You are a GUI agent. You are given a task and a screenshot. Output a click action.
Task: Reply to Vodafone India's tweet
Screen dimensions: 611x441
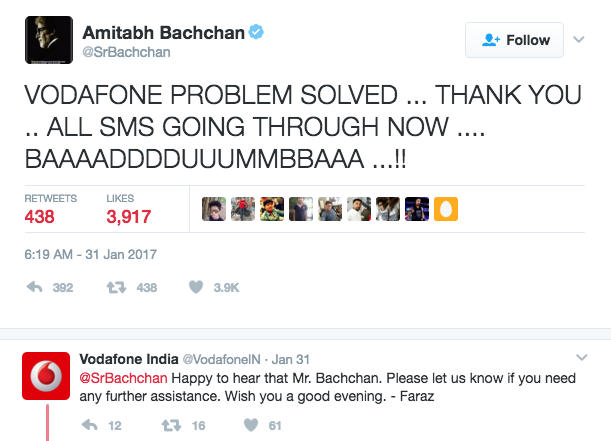point(88,426)
